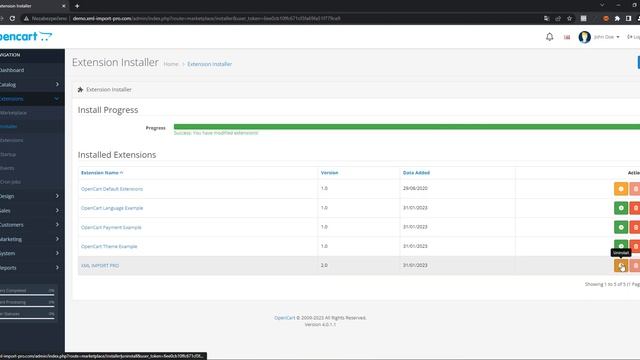
Task: Open Events submenu item
Action: click(x=7, y=168)
